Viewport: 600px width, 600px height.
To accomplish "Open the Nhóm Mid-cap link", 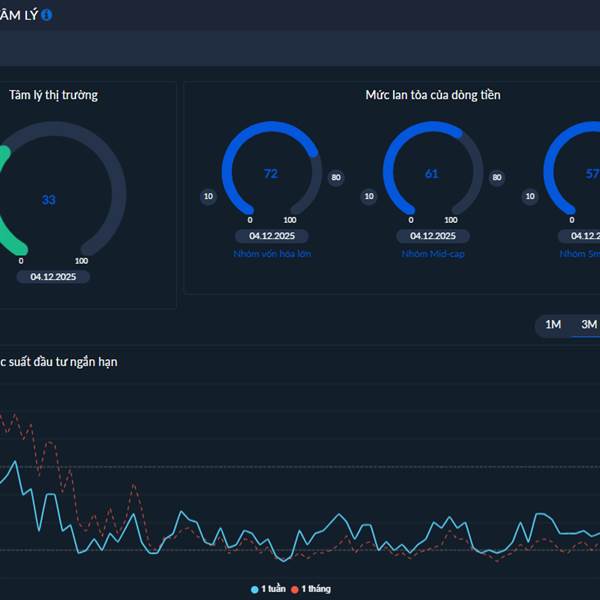I will (x=433, y=254).
